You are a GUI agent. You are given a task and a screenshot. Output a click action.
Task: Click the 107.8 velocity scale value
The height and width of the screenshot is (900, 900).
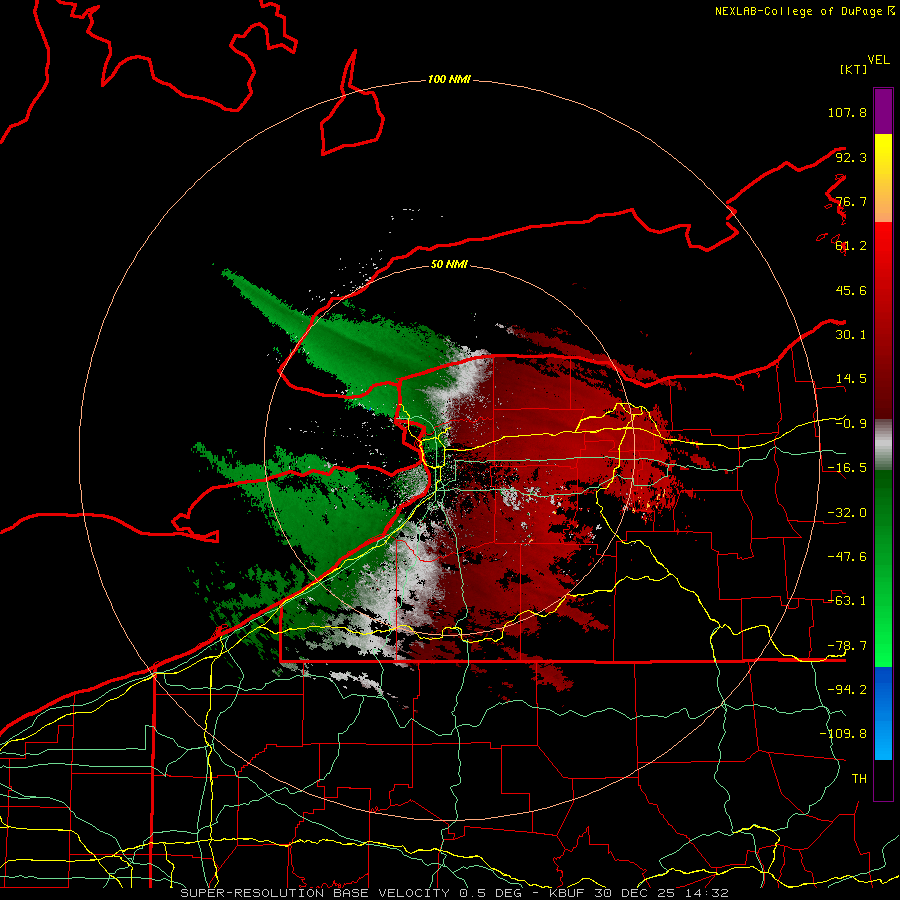pos(847,112)
